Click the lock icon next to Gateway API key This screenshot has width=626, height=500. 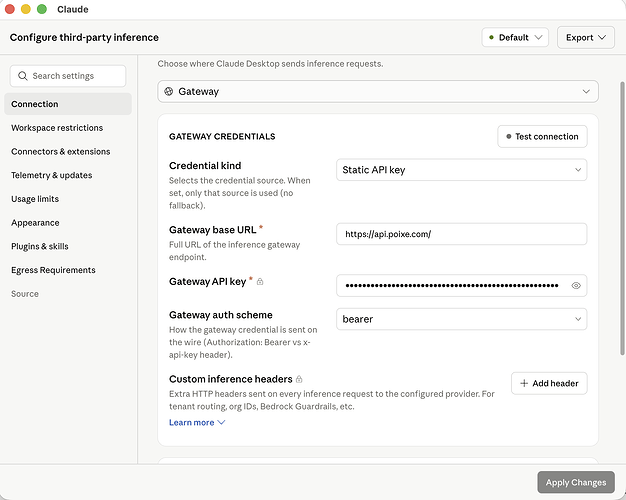(260, 282)
